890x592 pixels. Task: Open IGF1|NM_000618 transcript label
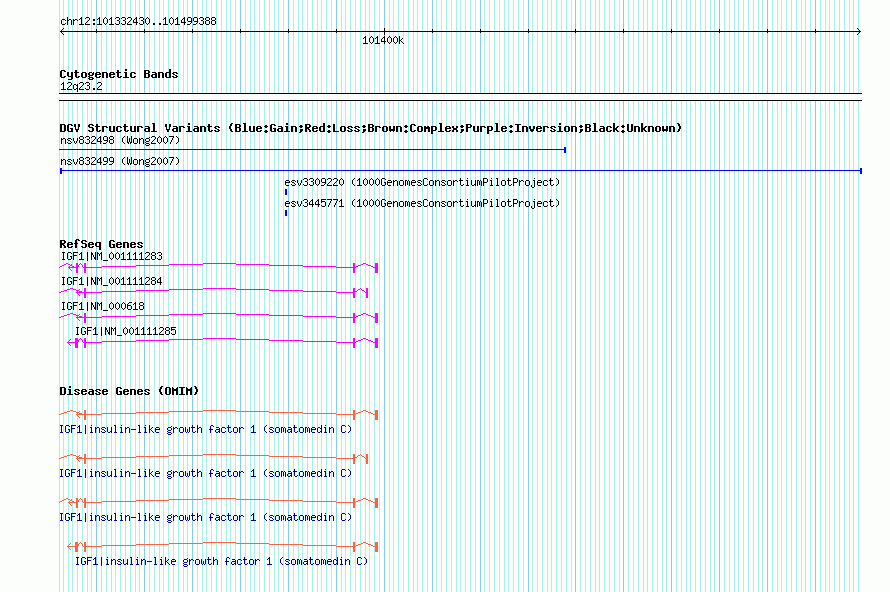[x=103, y=306]
